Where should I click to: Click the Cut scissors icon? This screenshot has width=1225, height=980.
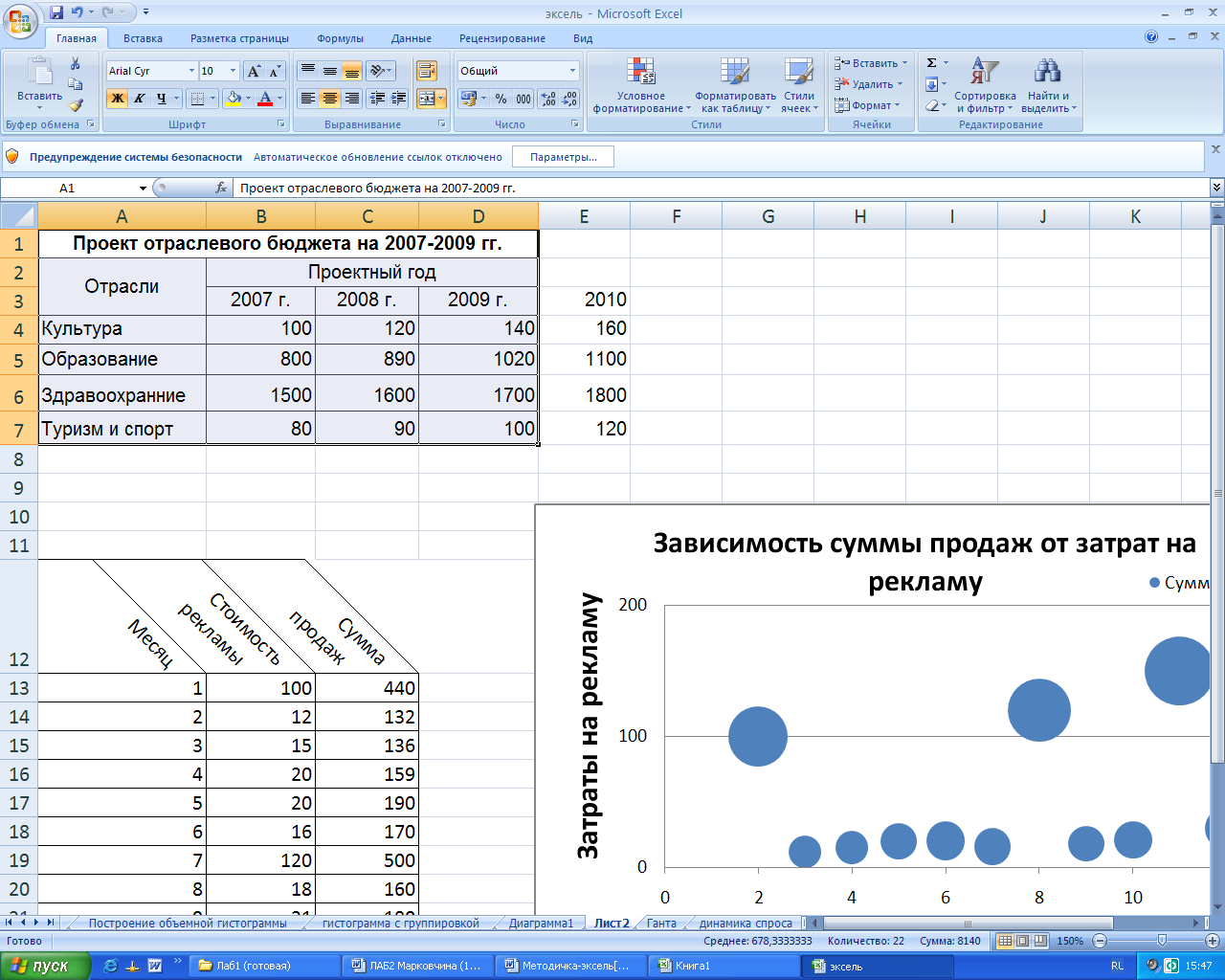(76, 64)
